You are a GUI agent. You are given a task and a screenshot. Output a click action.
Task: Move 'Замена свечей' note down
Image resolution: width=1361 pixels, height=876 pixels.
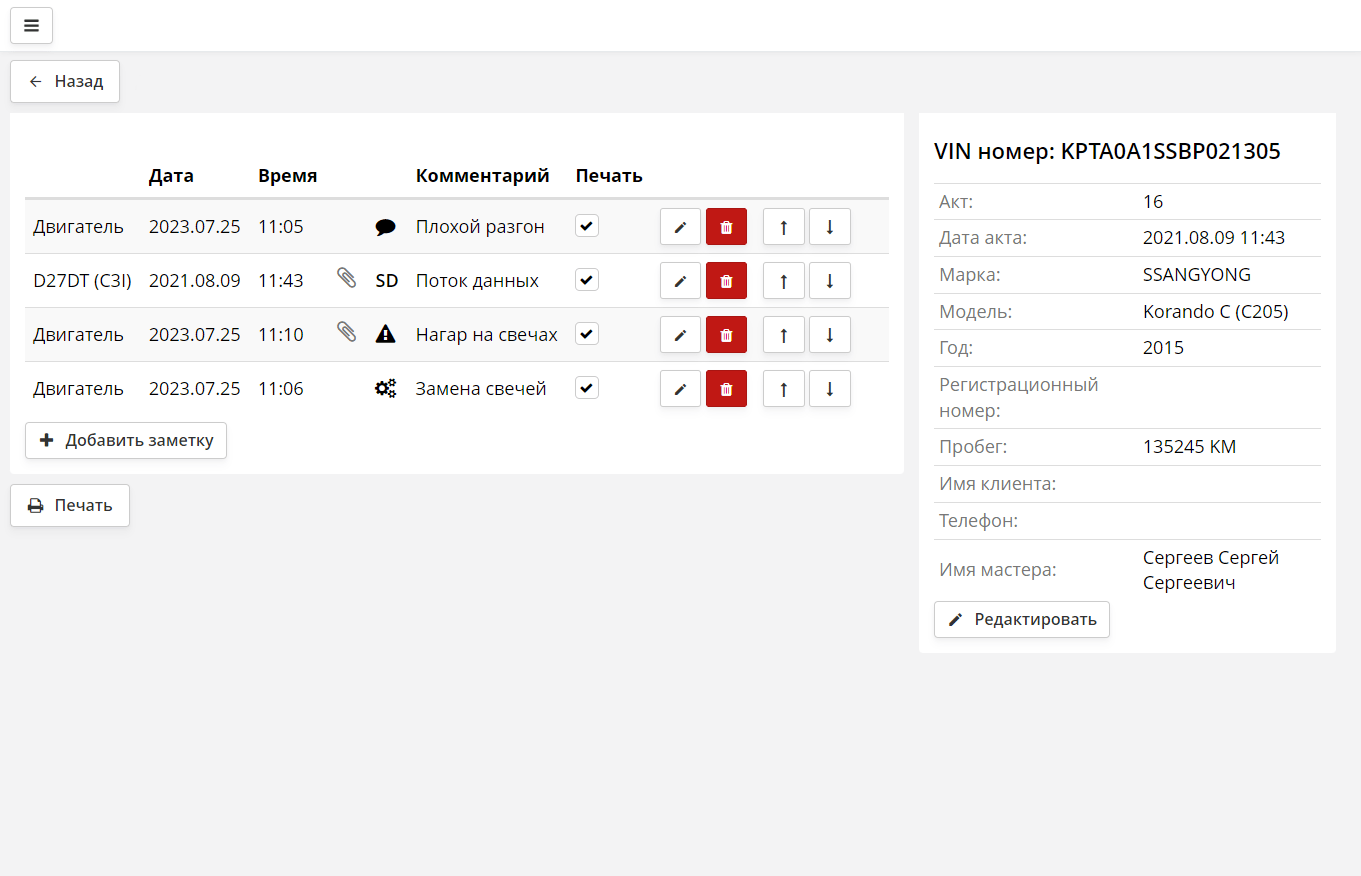pyautogui.click(x=829, y=389)
